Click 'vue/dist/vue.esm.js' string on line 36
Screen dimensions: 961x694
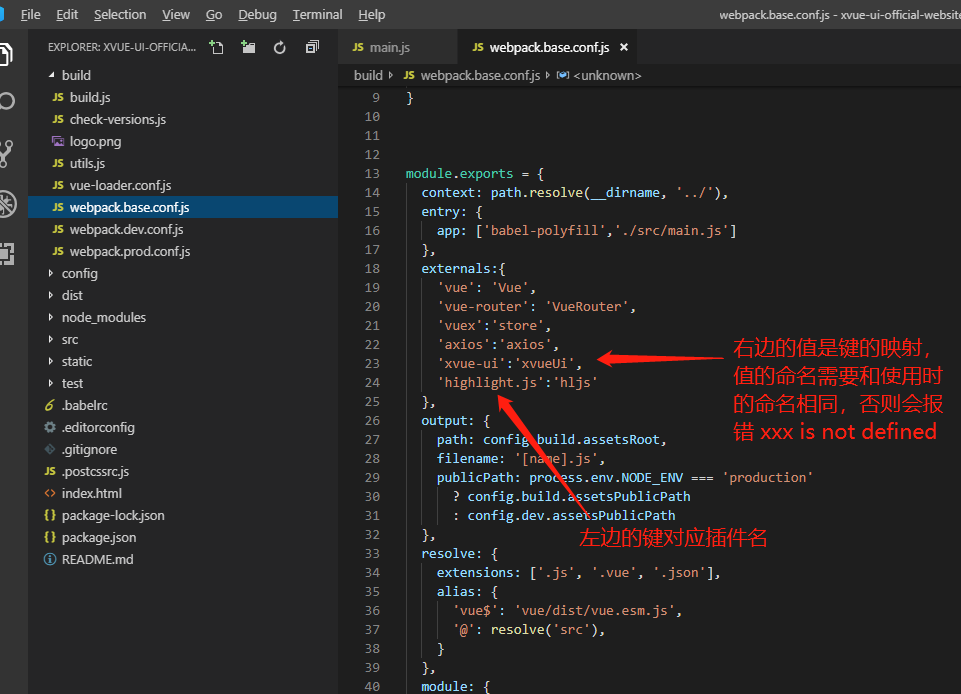[x=594, y=611]
